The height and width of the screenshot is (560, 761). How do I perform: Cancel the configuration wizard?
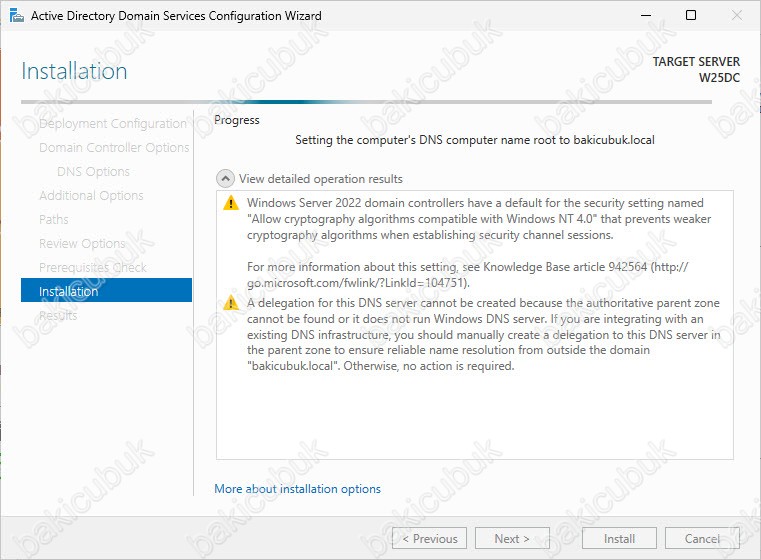702,539
